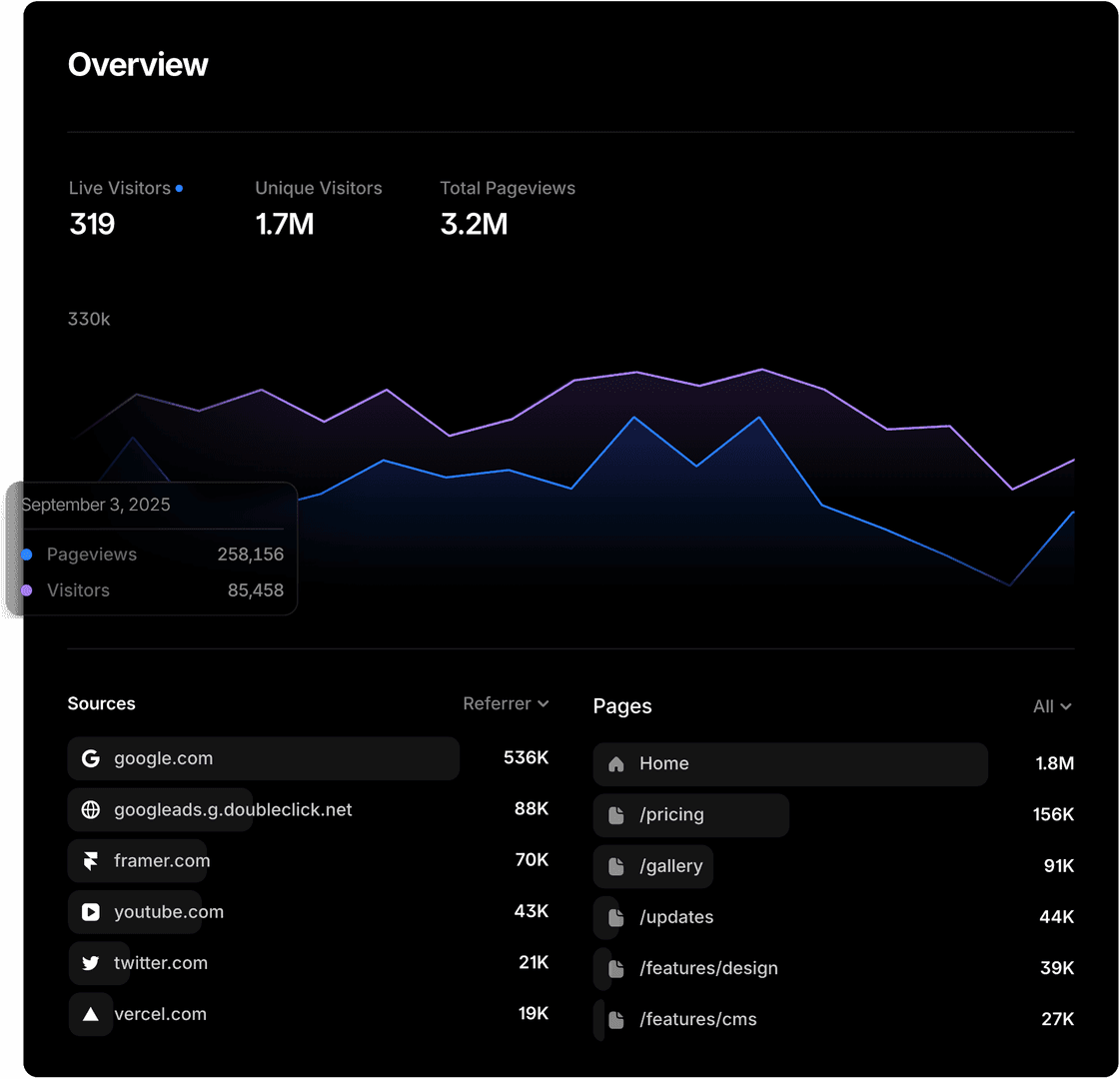Toggle the Visitors legend dot in tooltip
1120x1079 pixels.
[28, 590]
